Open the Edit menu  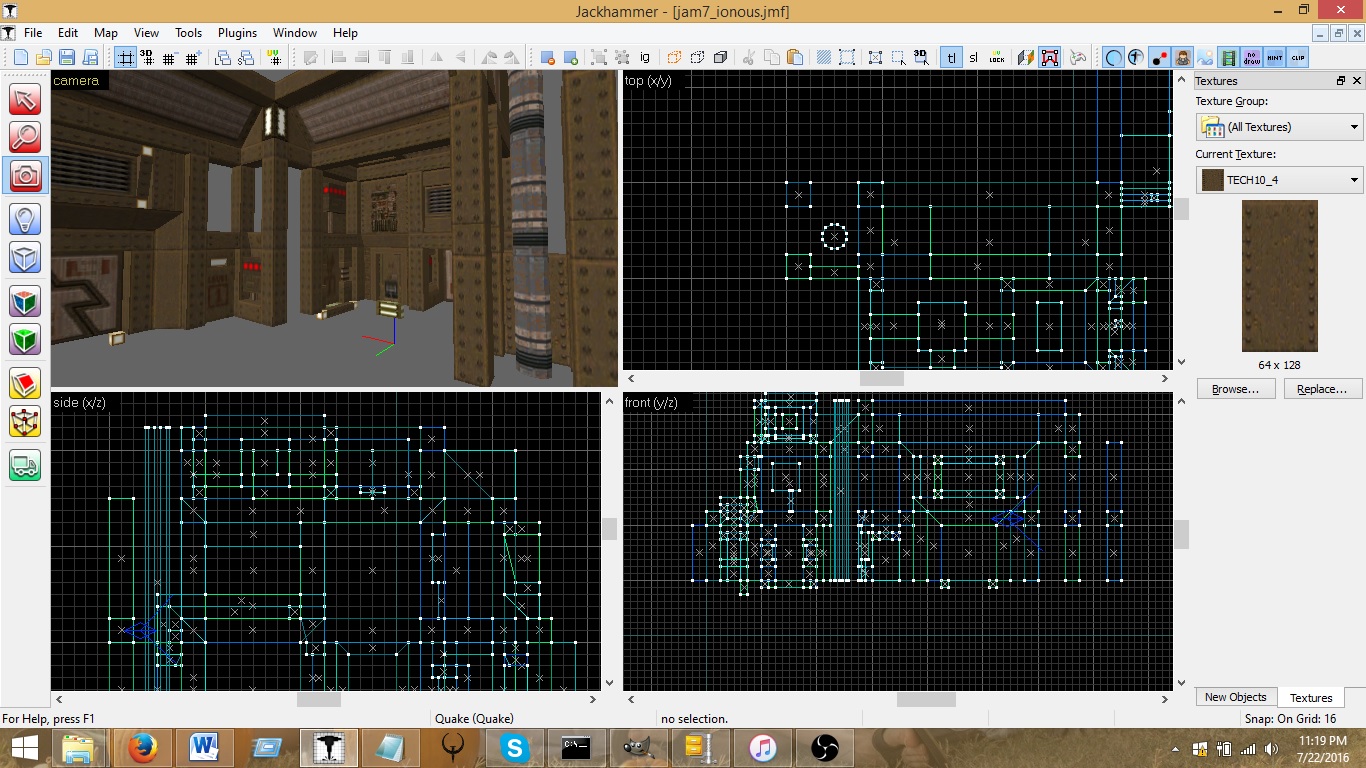tap(68, 33)
